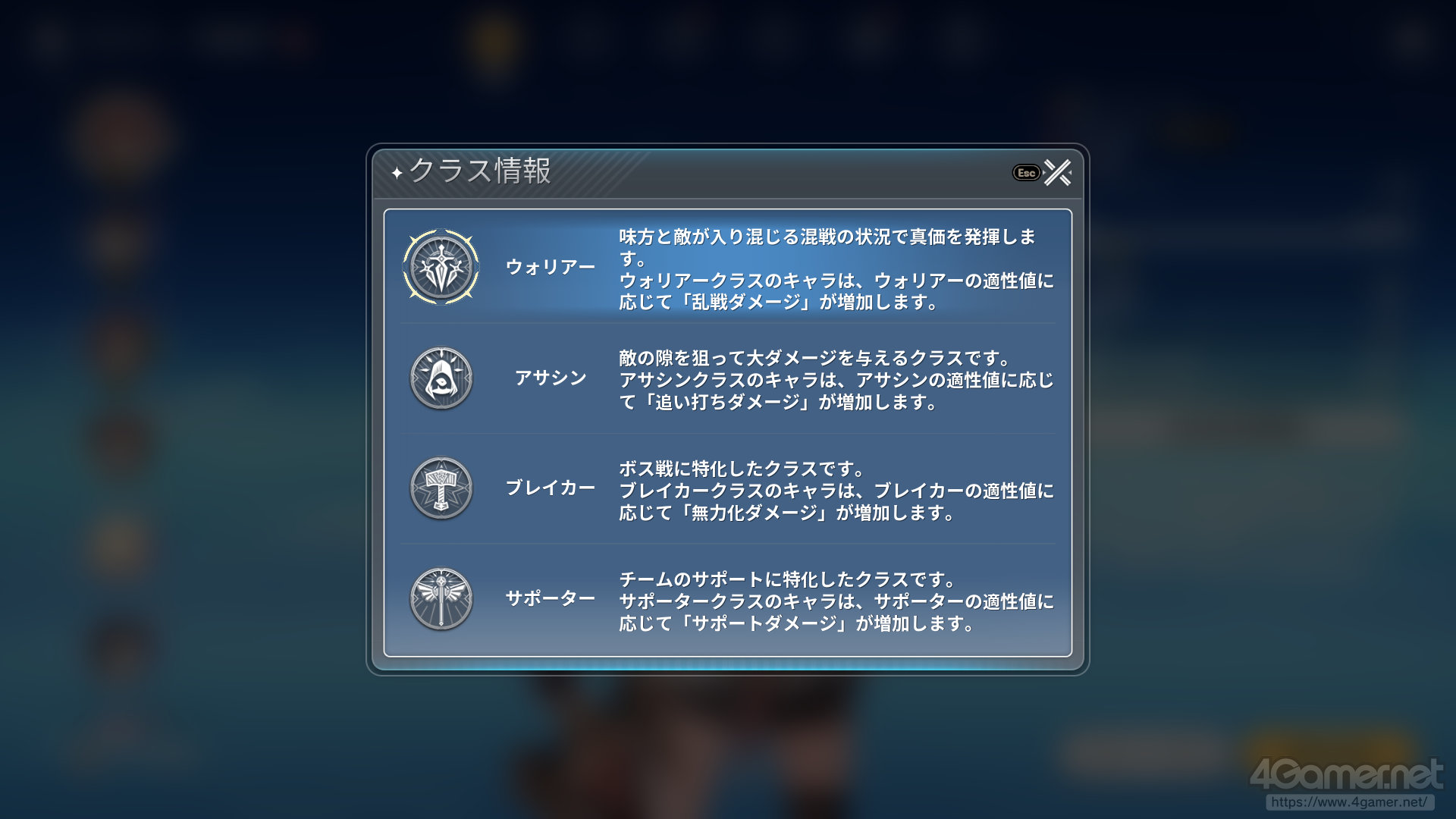Select the サポーター class name label
Viewport: 1456px width, 819px height.
tap(551, 598)
